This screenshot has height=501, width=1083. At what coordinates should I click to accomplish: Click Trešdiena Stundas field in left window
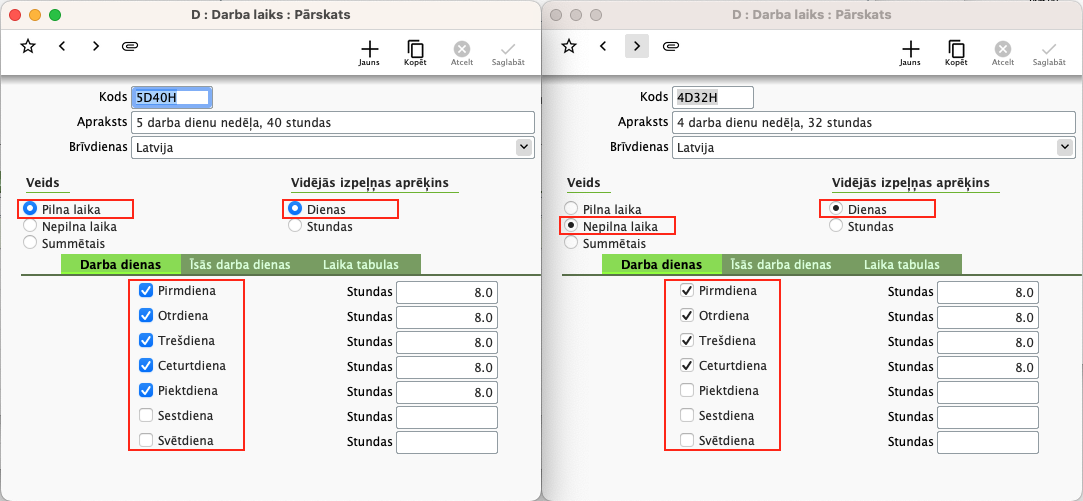(x=447, y=342)
